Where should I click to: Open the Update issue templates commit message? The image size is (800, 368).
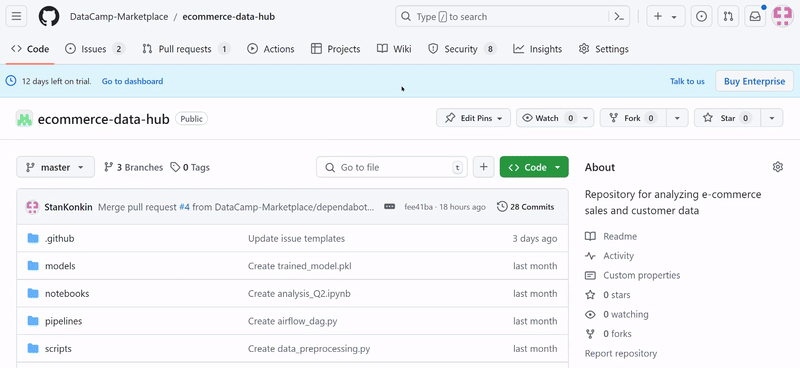click(296, 238)
